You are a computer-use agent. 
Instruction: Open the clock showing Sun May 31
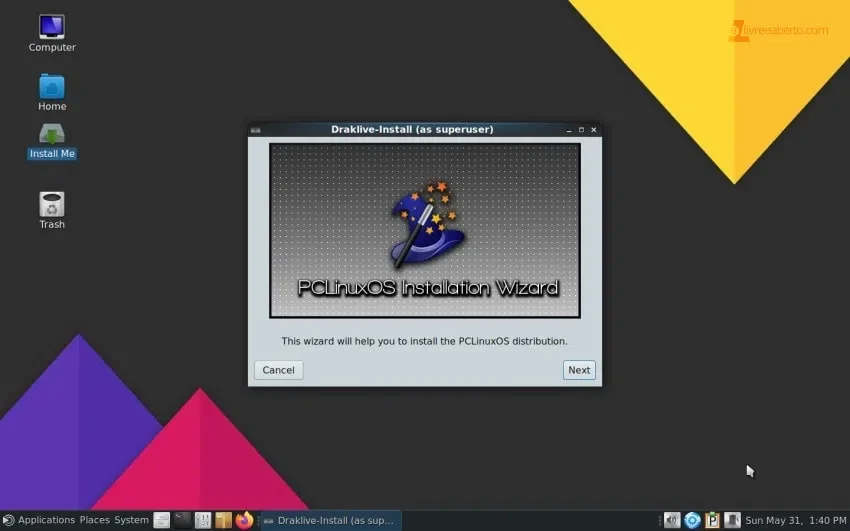click(795, 520)
